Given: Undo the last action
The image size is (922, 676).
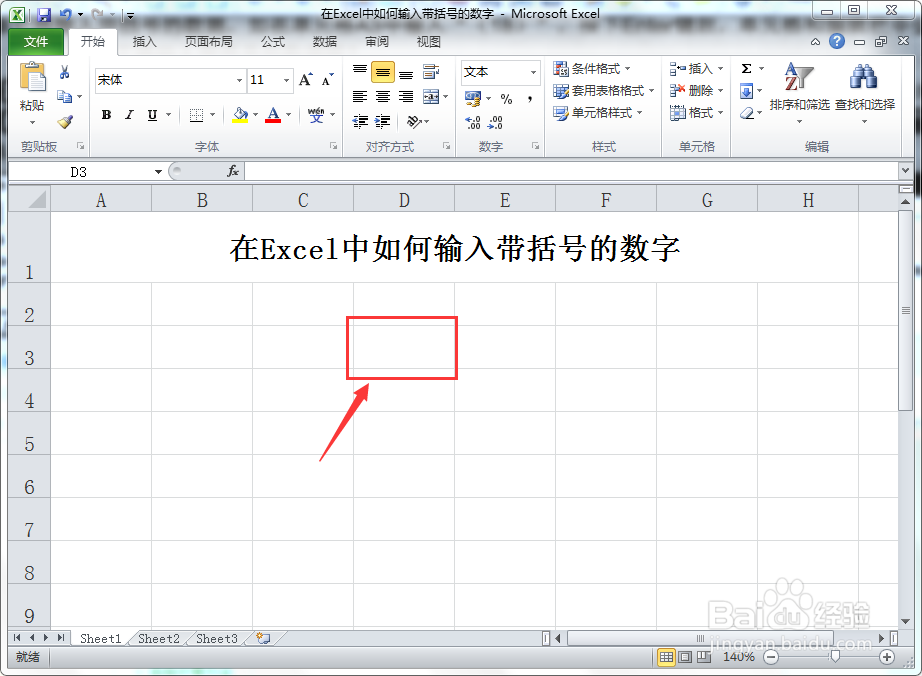Looking at the screenshot, I should 66,14.
